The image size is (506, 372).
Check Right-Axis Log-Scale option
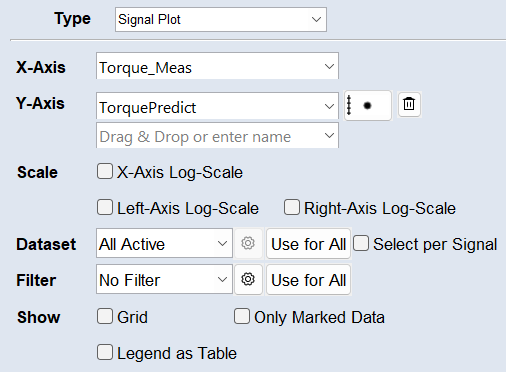tap(292, 207)
